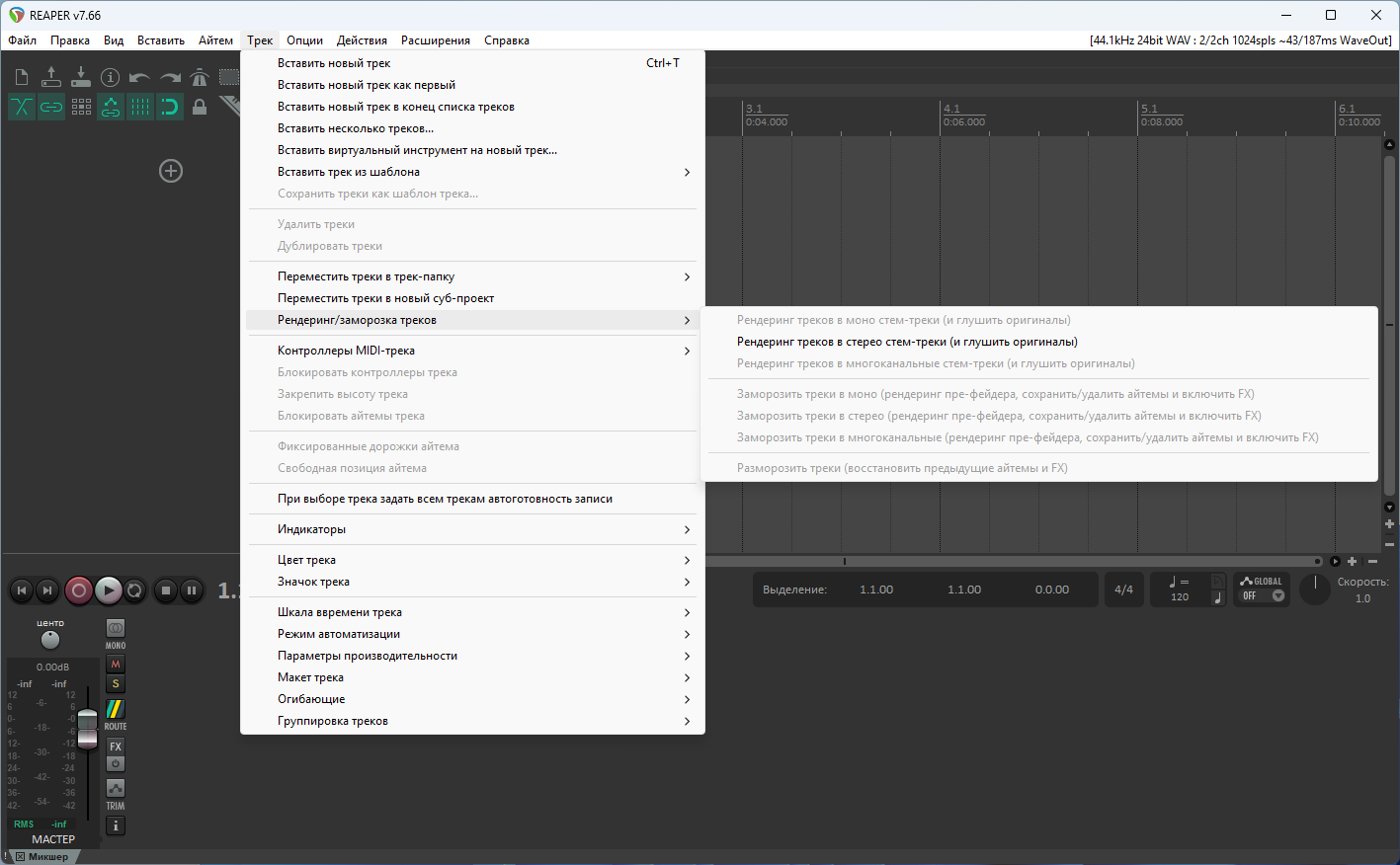Click vertical zoom-in plus button

pyautogui.click(x=1390, y=524)
